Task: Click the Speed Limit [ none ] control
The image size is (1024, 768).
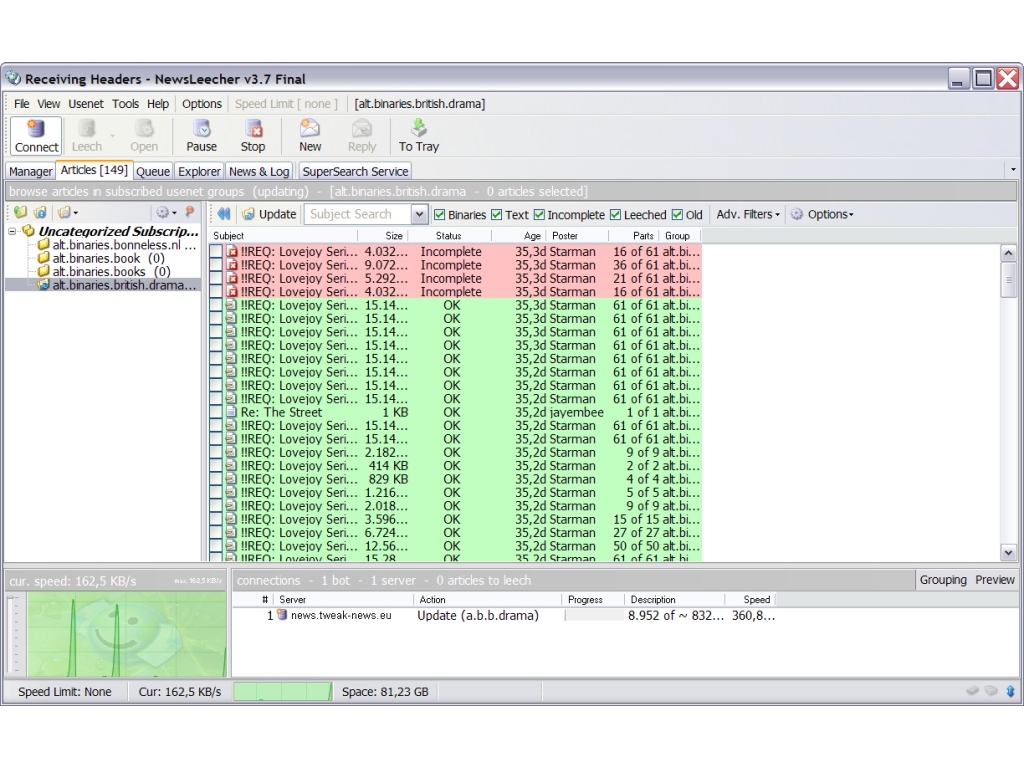Action: point(286,104)
